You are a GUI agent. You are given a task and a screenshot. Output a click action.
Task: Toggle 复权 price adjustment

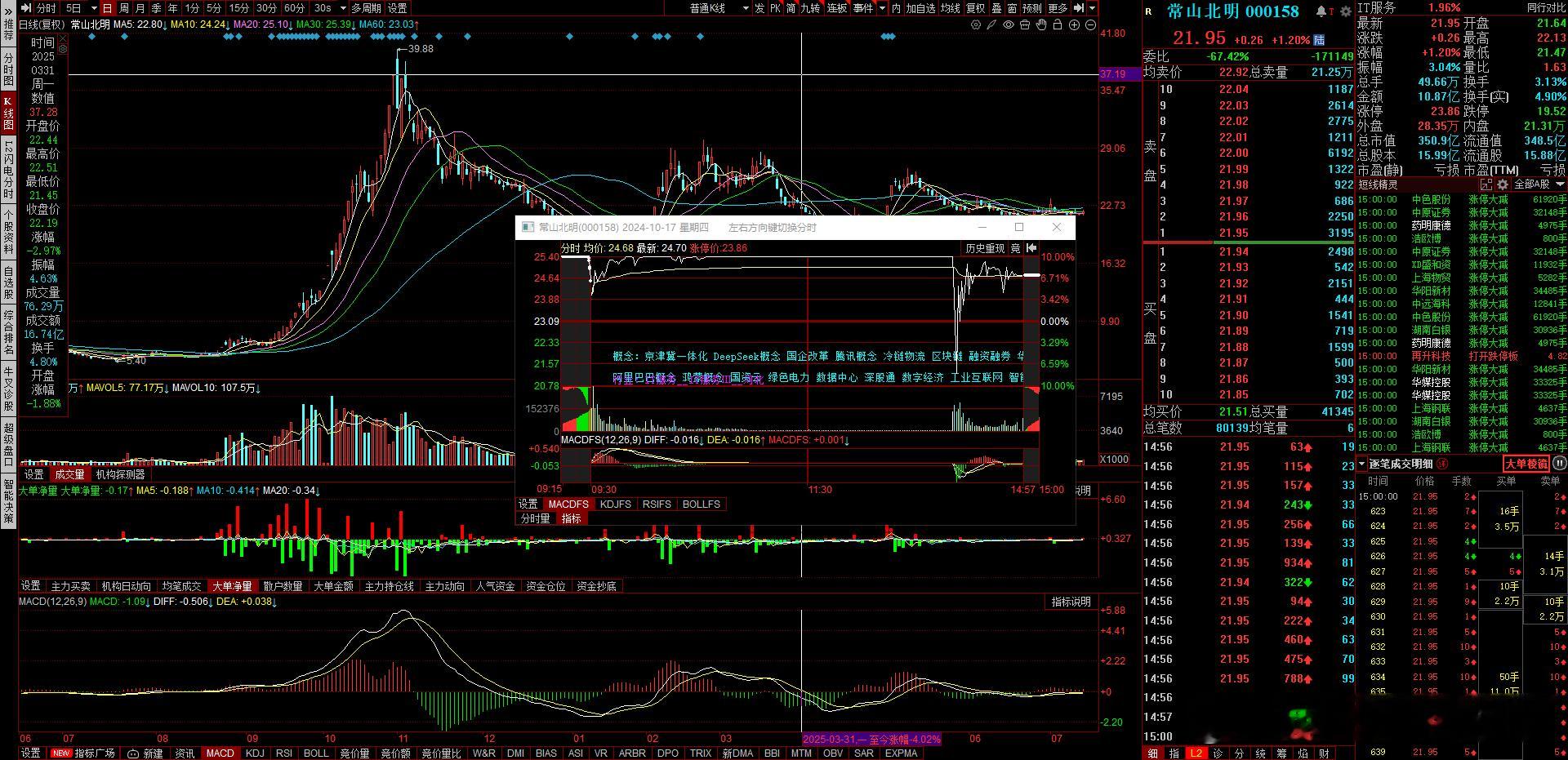pyautogui.click(x=975, y=8)
